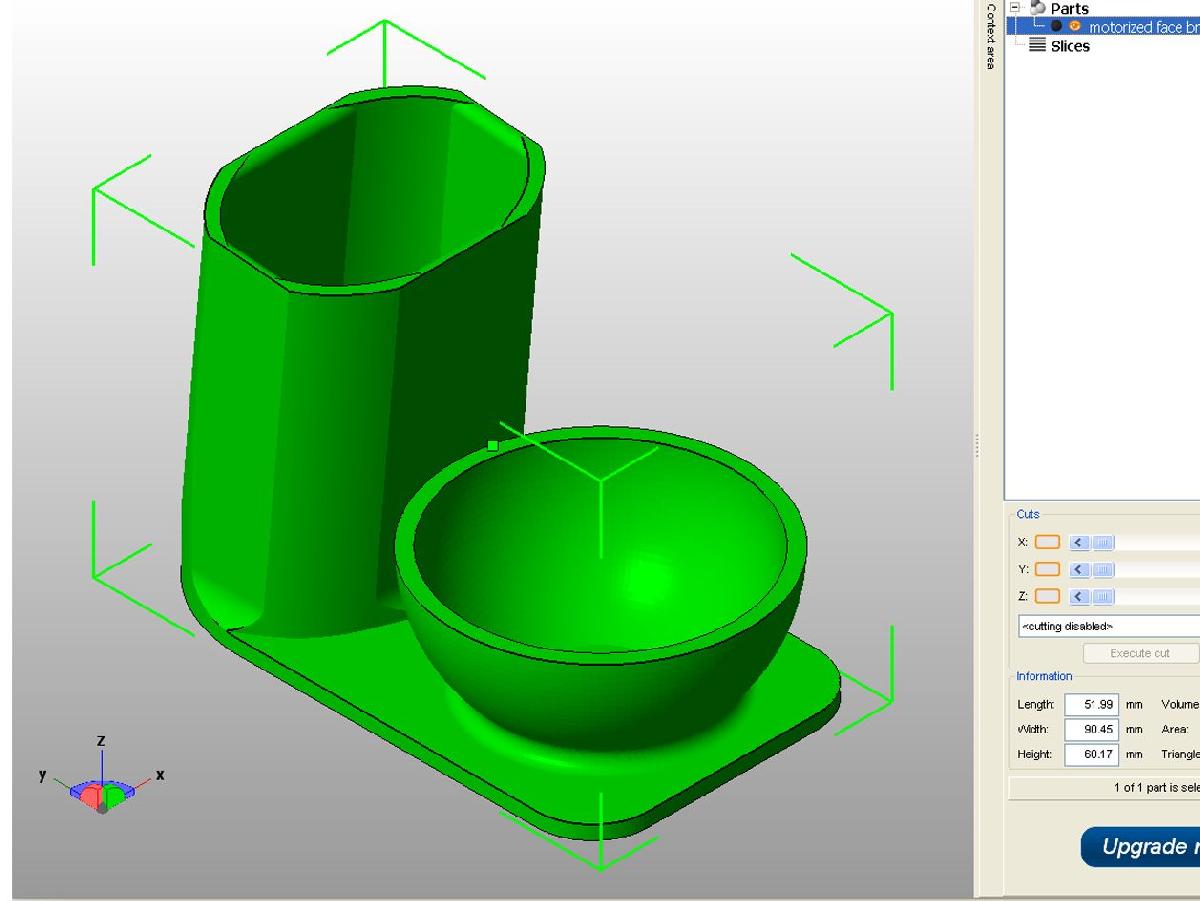This screenshot has height=901, width=1200.
Task: Click the Length value field
Action: [1091, 704]
